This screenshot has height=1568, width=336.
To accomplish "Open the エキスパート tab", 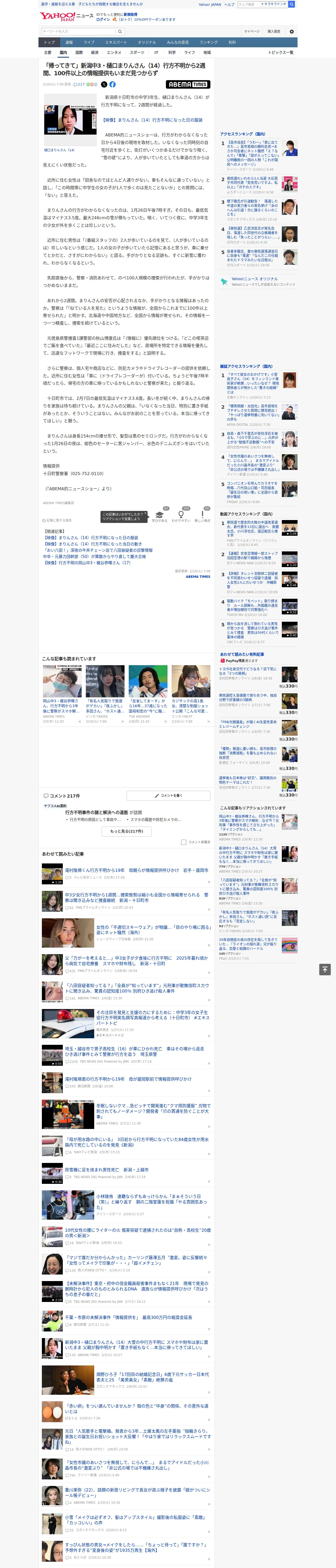I will click(116, 43).
